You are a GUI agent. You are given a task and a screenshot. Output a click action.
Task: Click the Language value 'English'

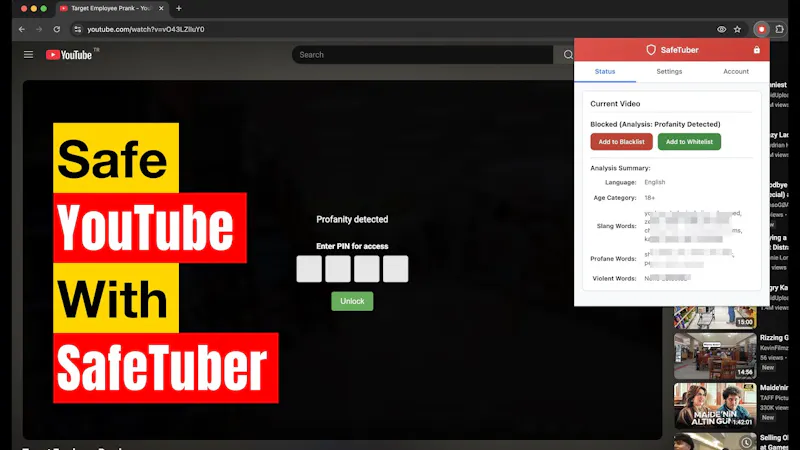[655, 182]
